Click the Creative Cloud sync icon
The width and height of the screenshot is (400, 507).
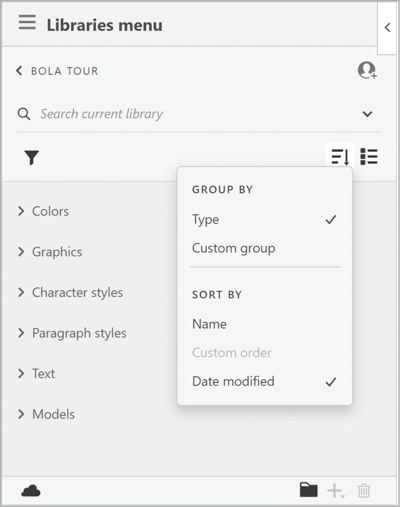coord(31,491)
